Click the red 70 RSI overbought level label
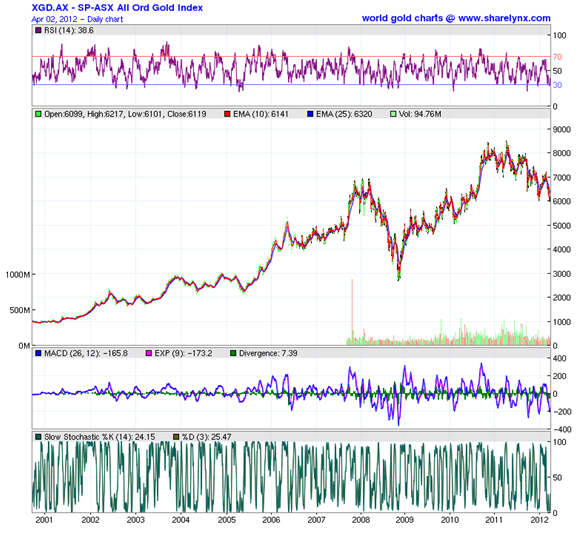 point(557,57)
